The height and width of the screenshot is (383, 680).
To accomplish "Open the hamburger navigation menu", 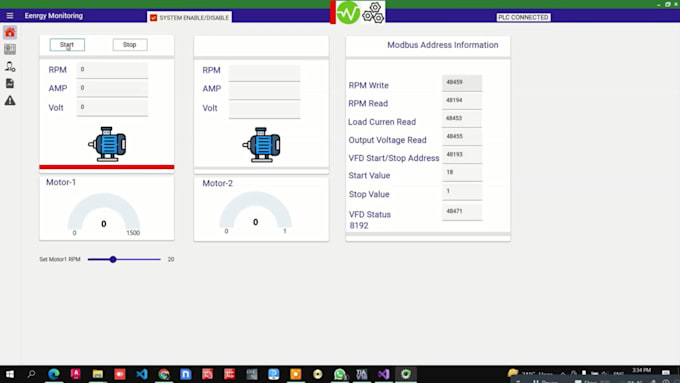I will 10,16.
